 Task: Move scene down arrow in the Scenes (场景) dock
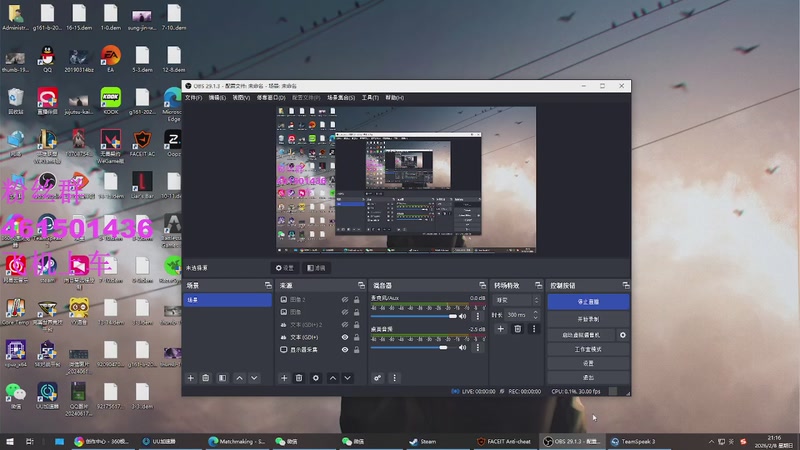click(x=254, y=378)
